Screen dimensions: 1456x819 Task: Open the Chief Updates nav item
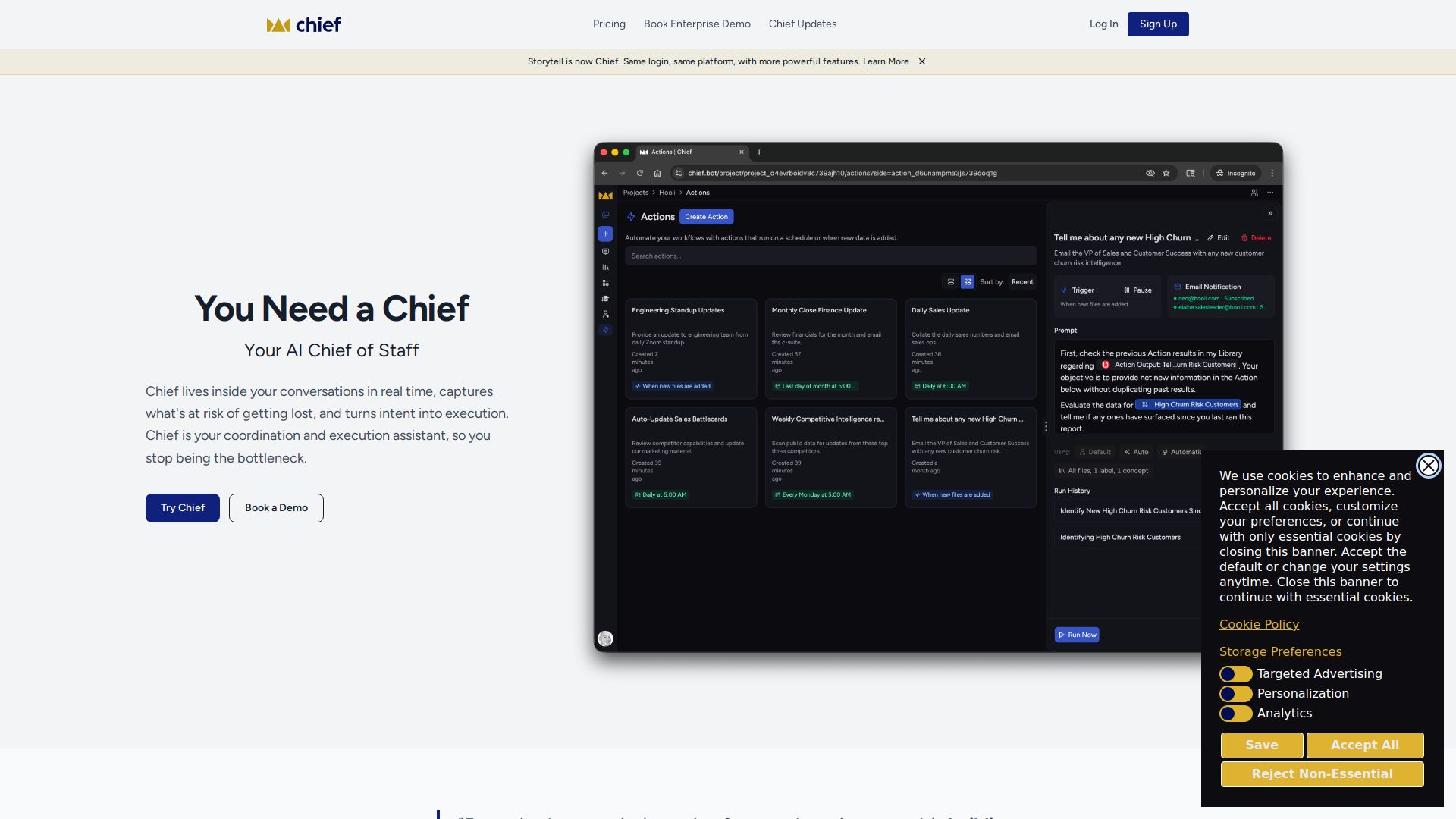(x=802, y=24)
